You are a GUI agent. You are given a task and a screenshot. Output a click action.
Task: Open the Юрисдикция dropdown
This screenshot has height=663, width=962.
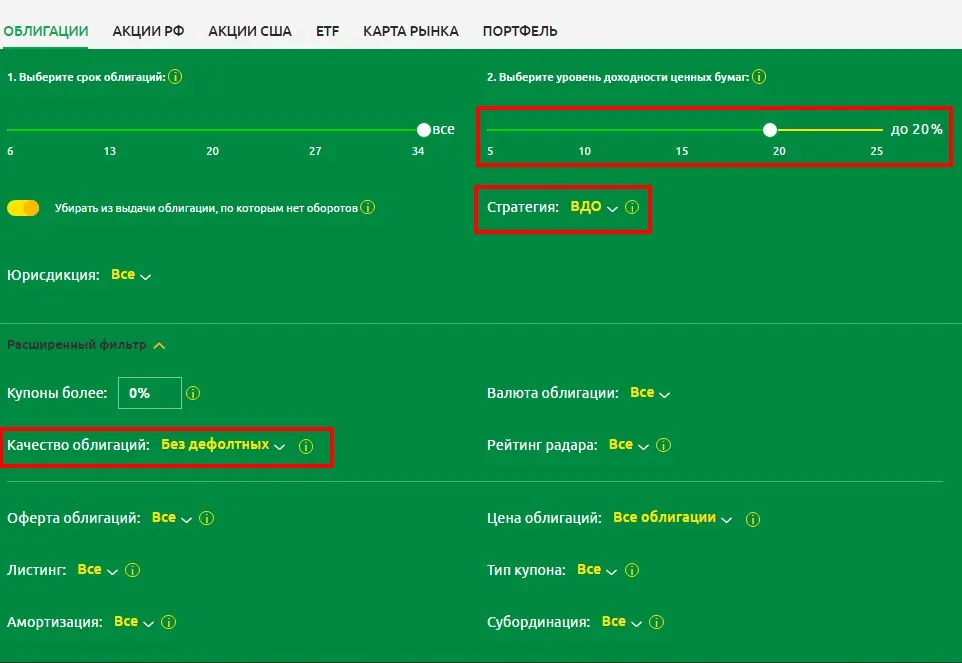click(x=131, y=275)
